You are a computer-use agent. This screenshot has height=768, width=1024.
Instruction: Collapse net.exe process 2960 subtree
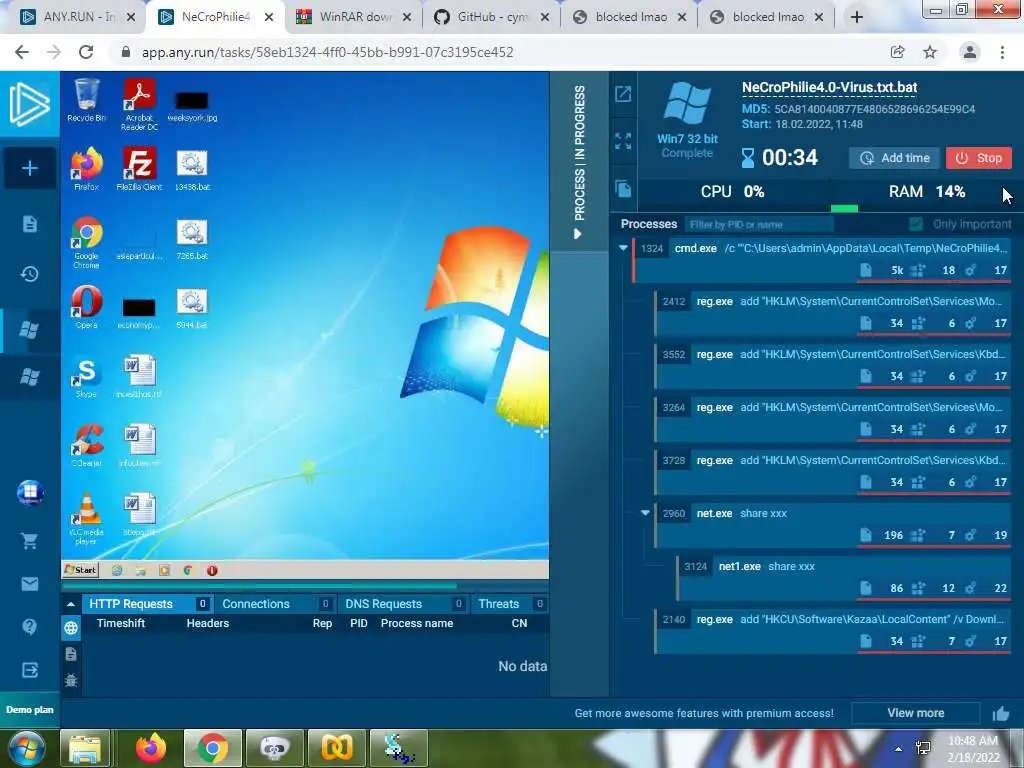[x=645, y=513]
